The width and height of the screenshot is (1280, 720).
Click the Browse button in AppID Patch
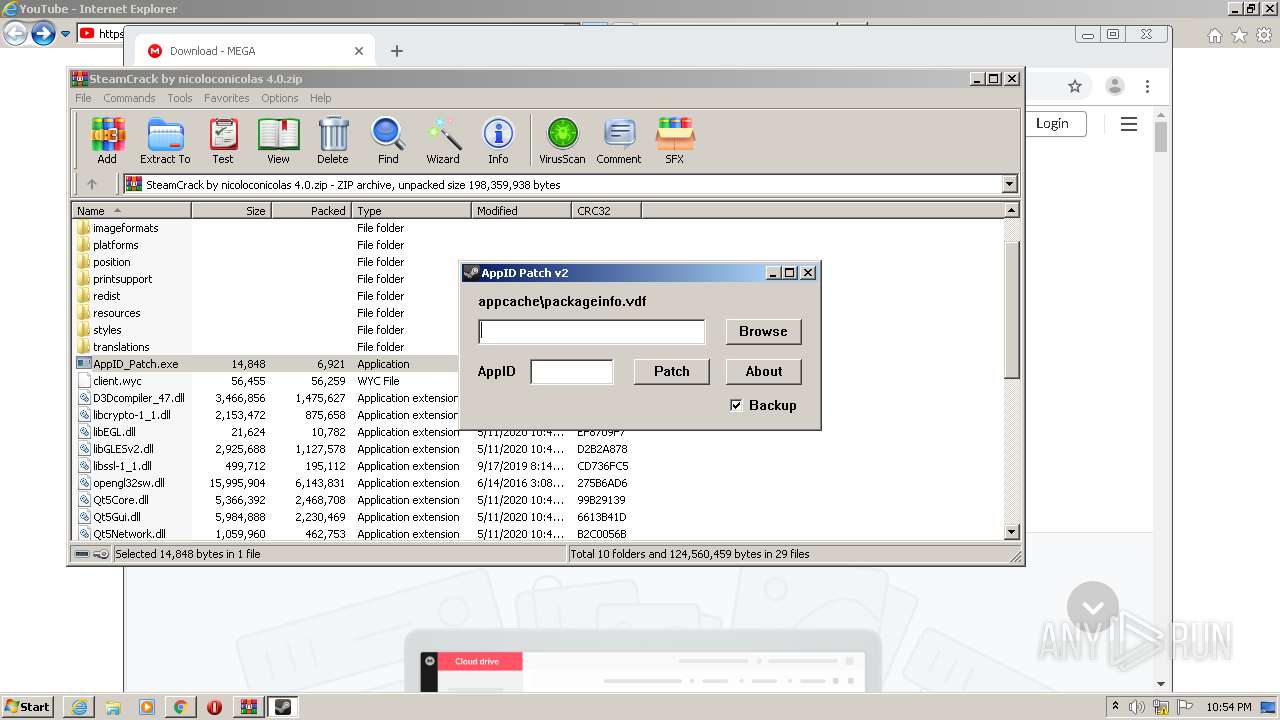point(763,331)
